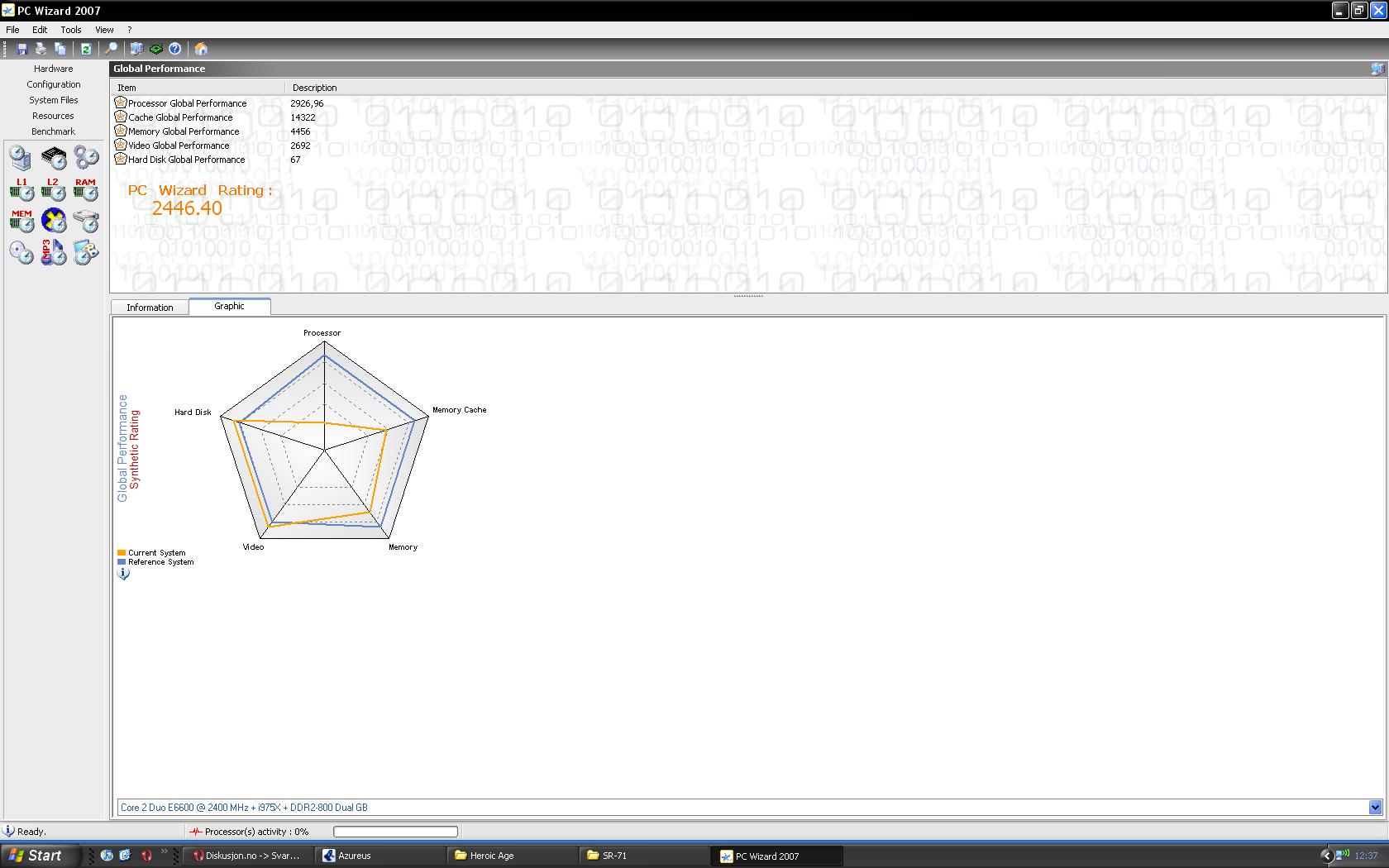Click the magnifying glass Search icon
This screenshot has height=868, width=1389.
(x=111, y=49)
